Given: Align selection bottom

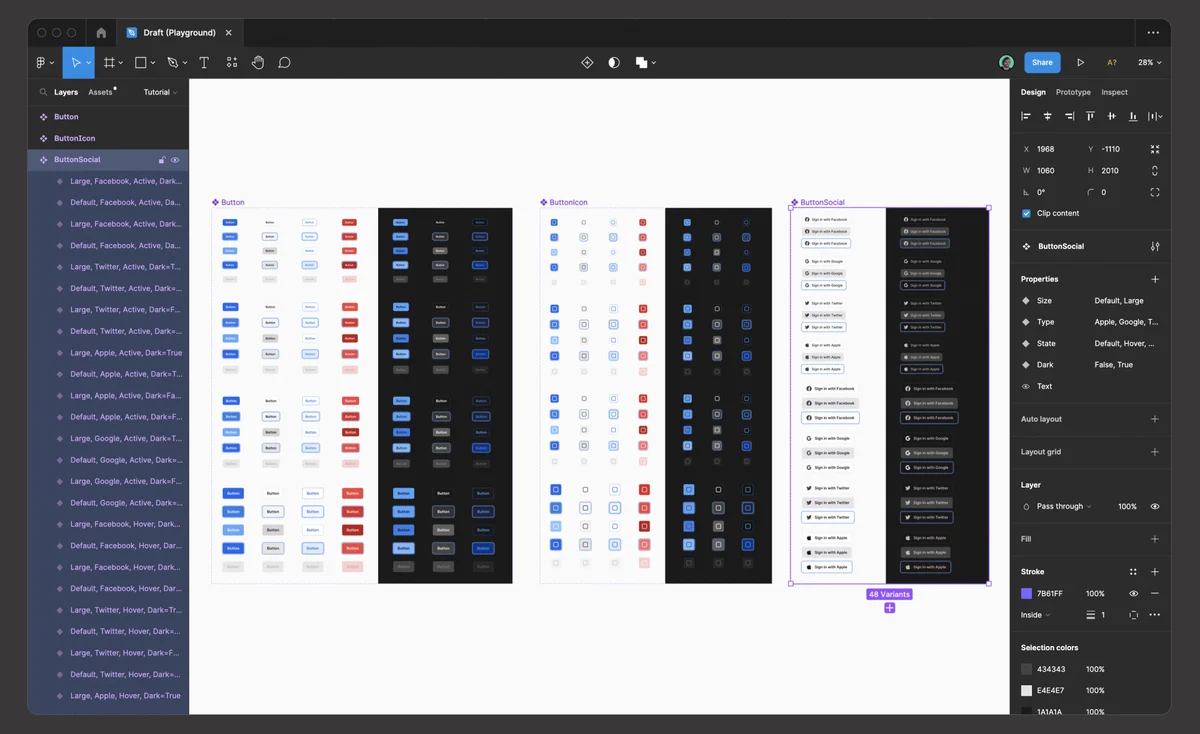Looking at the screenshot, I should [1133, 116].
